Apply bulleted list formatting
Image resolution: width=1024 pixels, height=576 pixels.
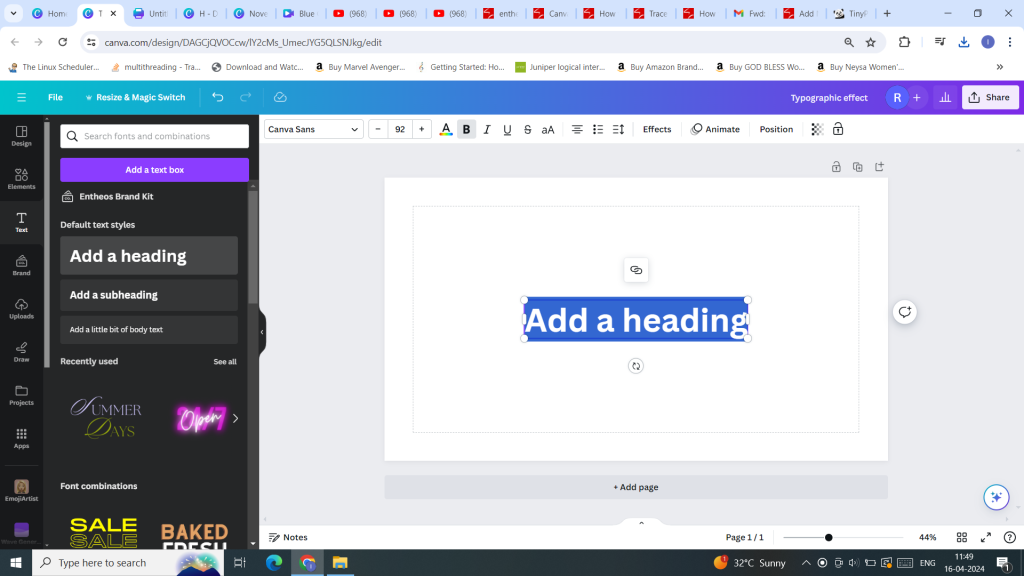coord(598,129)
